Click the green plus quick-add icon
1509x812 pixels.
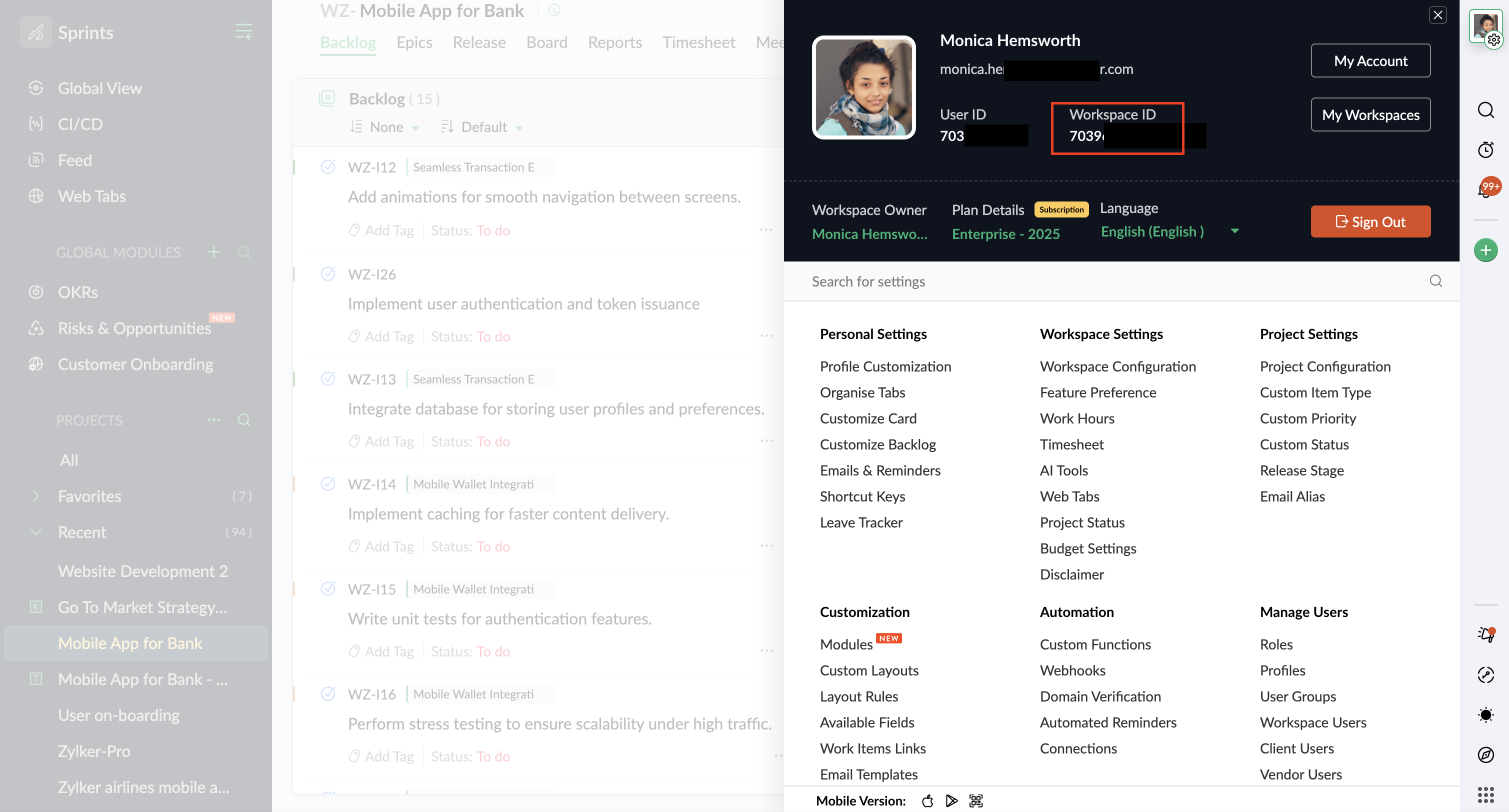(x=1485, y=250)
